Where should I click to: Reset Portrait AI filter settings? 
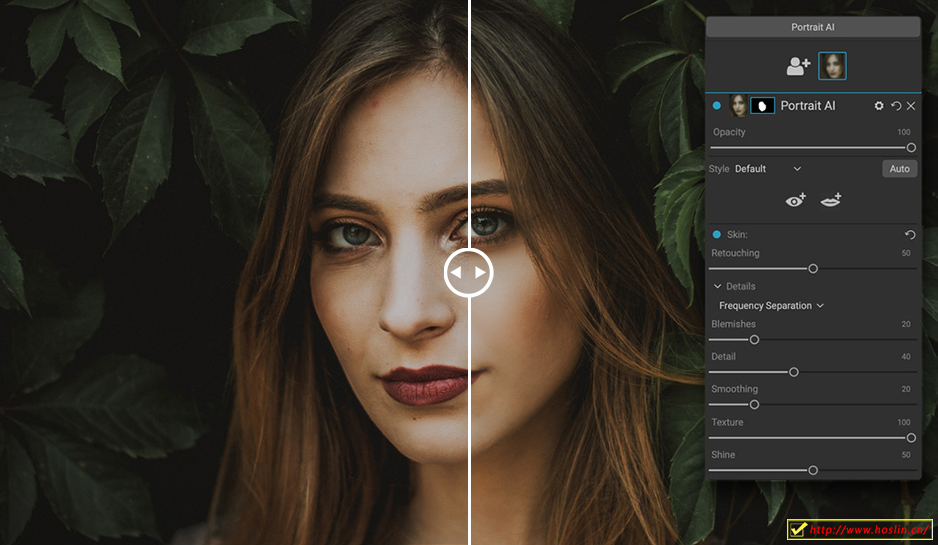(x=896, y=106)
